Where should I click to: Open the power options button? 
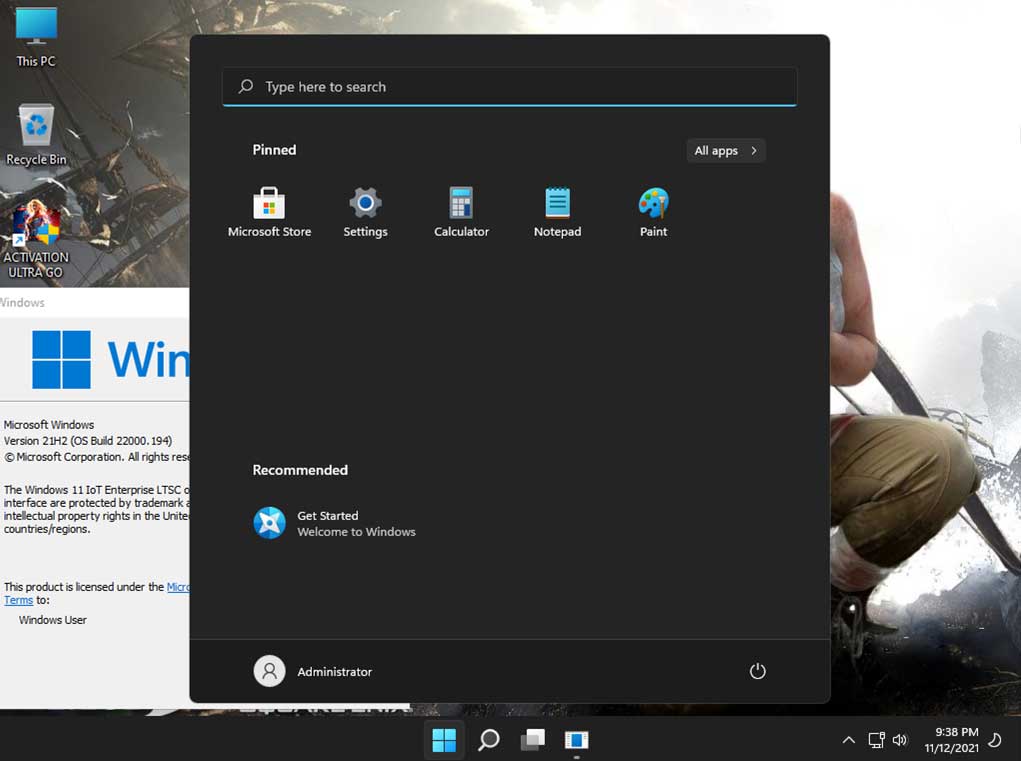click(x=757, y=671)
